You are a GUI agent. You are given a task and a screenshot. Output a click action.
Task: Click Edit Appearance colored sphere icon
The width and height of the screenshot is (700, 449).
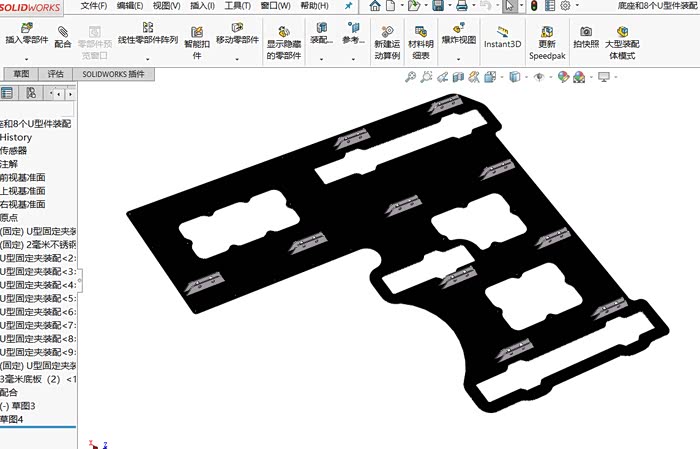point(563,77)
